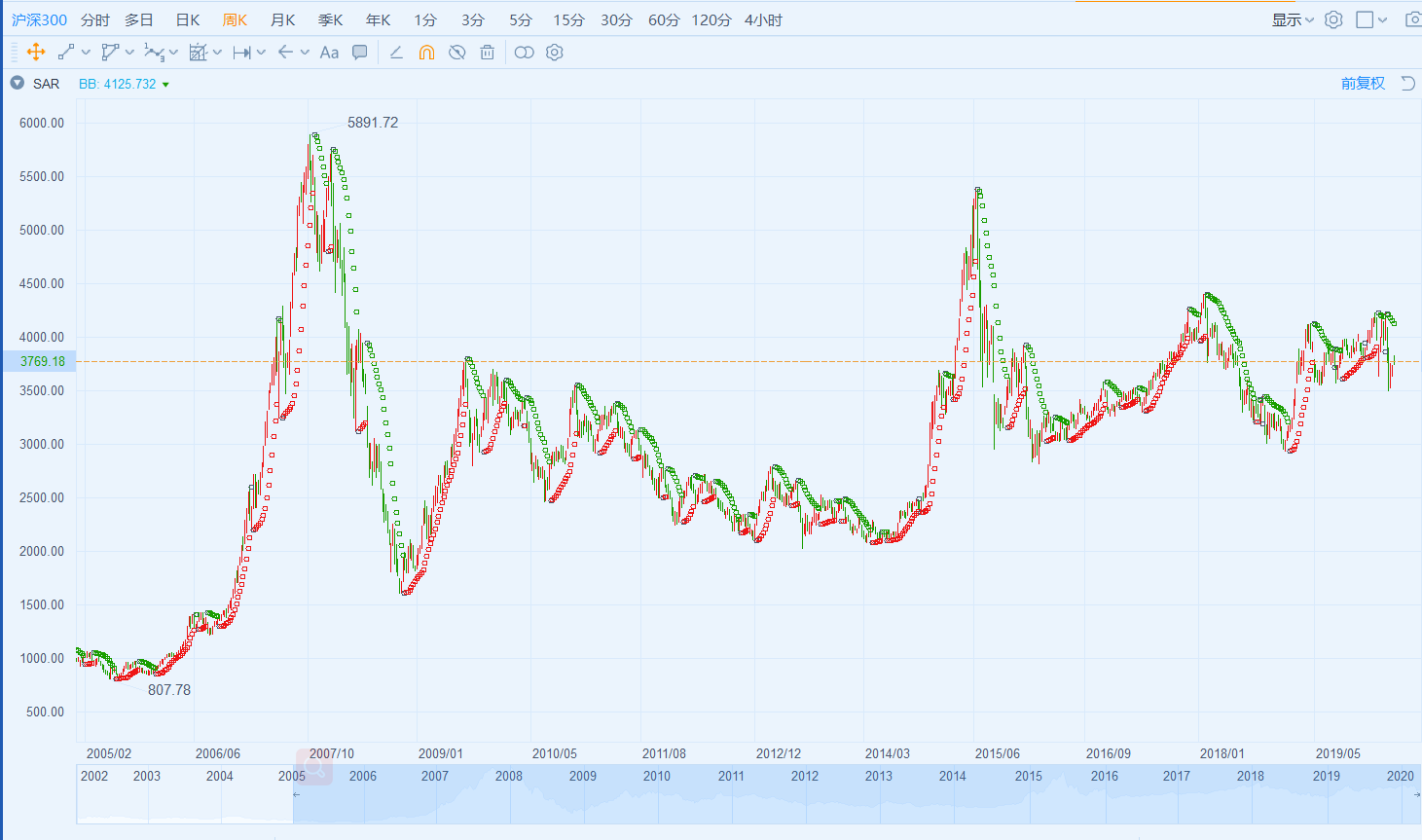Click the reset arrow next to 前复权
Viewport: 1422px width, 840px height.
click(1407, 84)
